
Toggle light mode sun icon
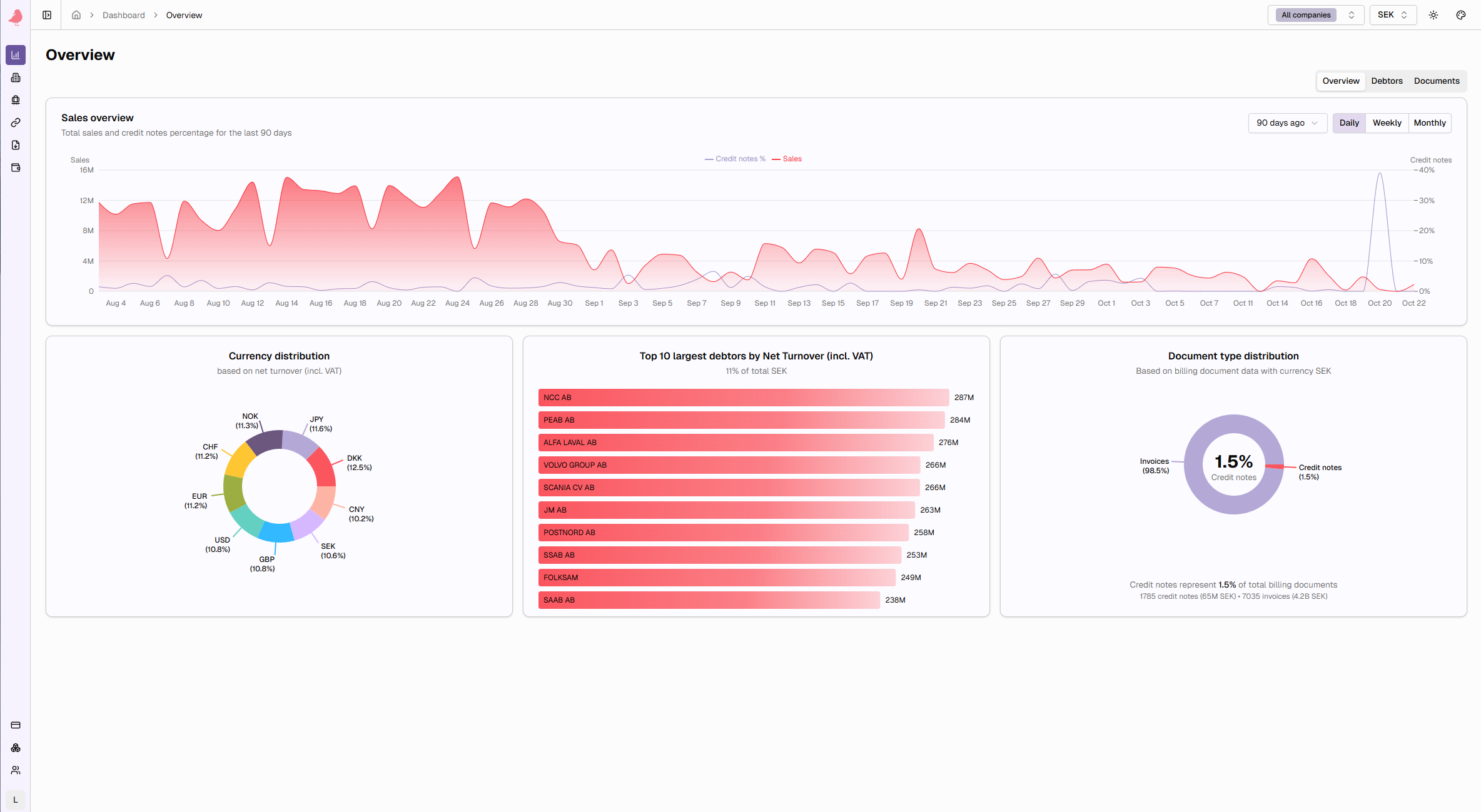(x=1433, y=15)
